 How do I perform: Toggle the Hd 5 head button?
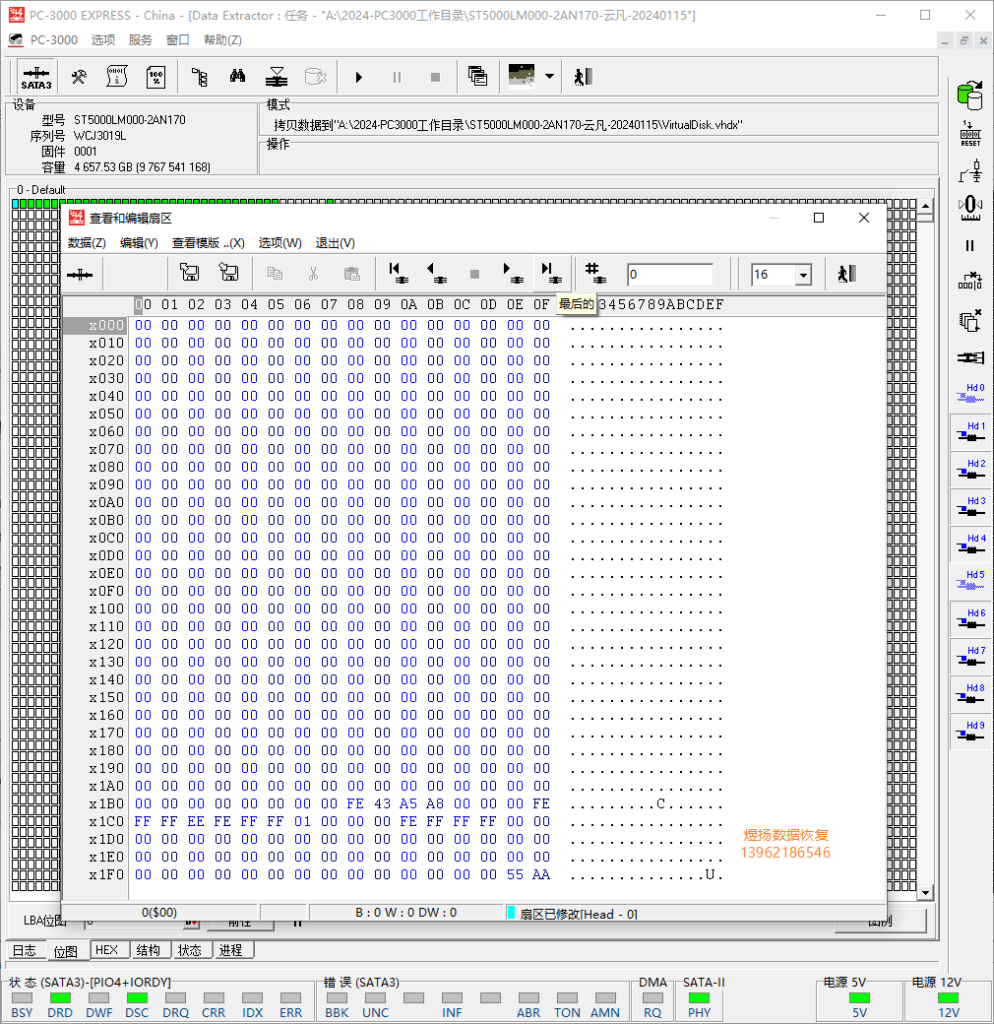coord(970,580)
